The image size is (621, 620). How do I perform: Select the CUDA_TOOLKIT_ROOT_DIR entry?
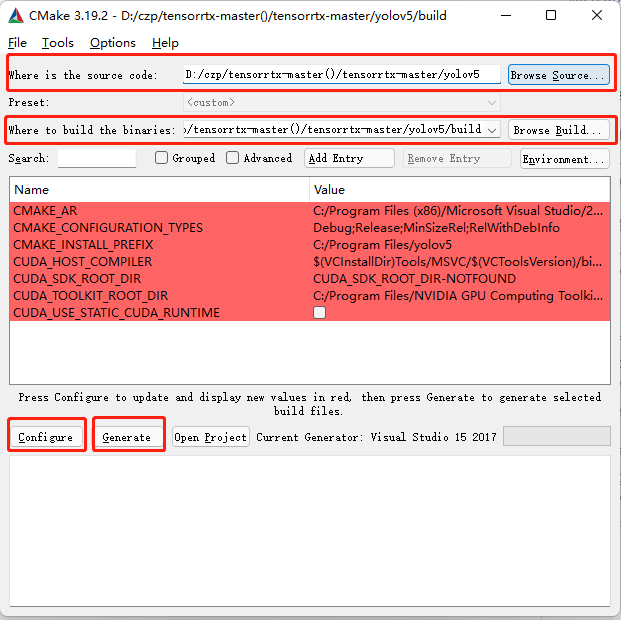[91, 296]
